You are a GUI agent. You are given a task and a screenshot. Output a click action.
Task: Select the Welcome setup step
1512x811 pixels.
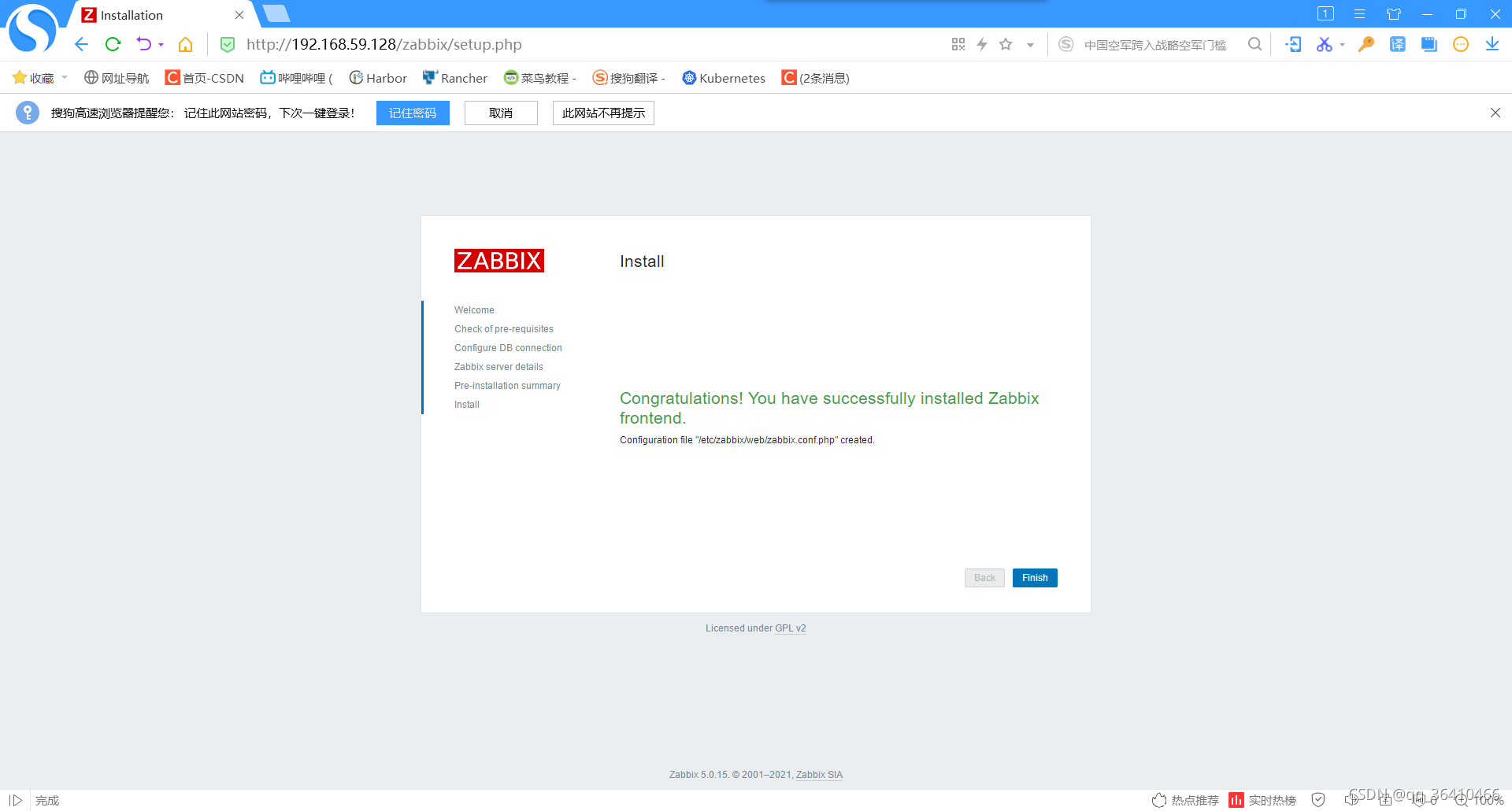point(474,310)
